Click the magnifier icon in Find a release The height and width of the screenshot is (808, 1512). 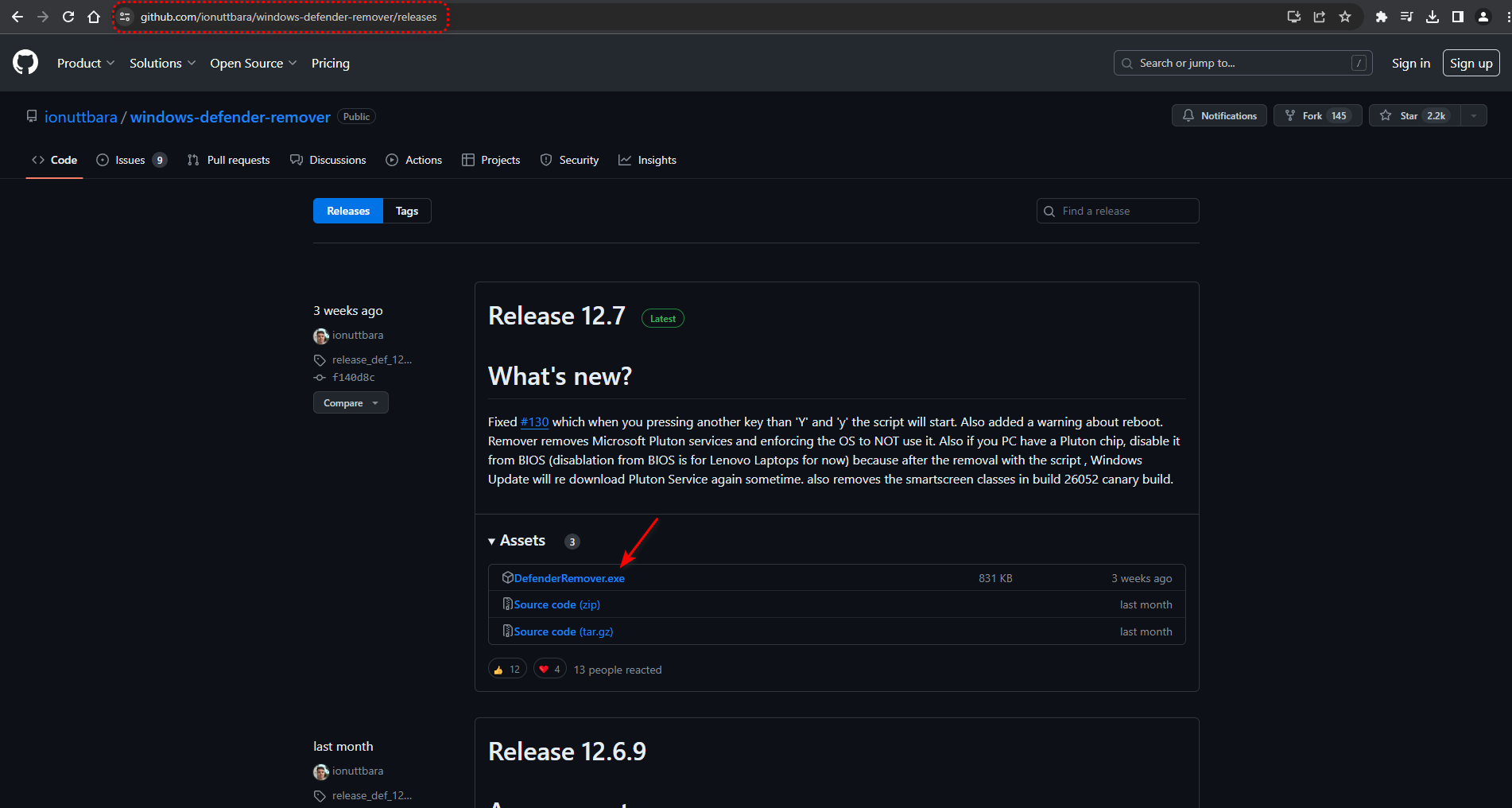coord(1049,211)
